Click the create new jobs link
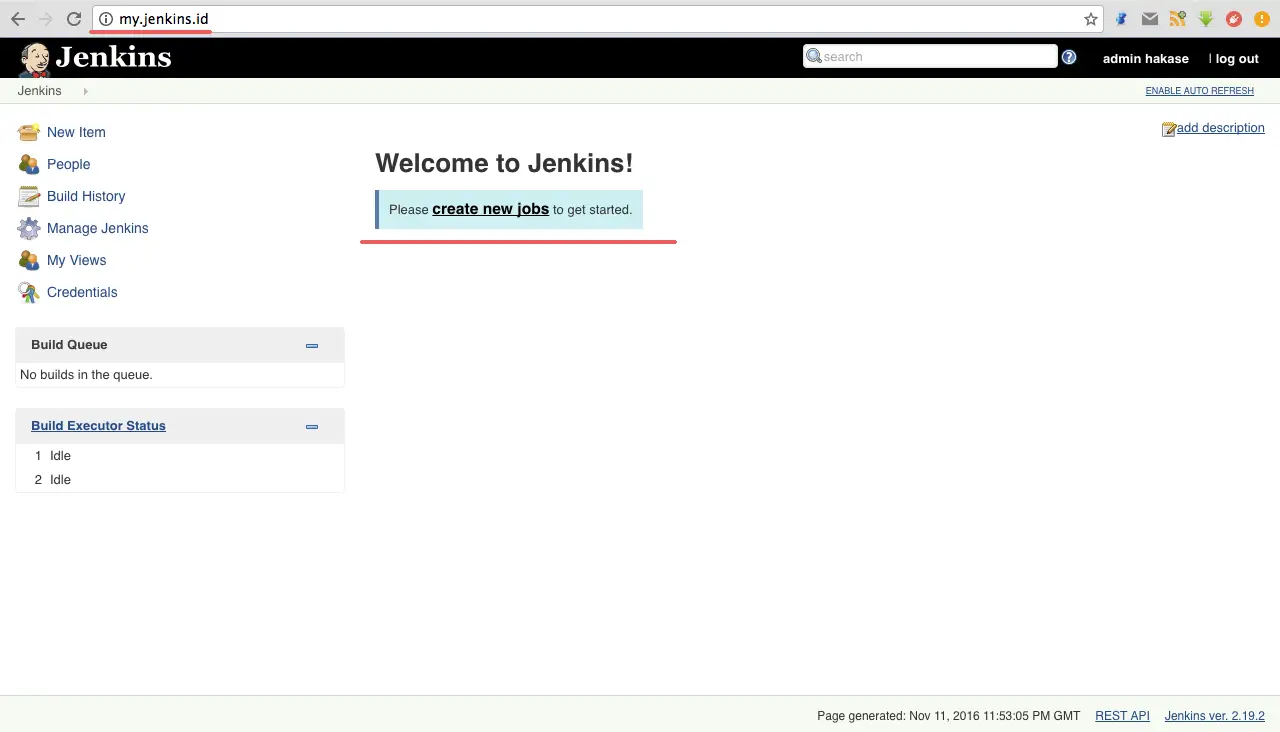Viewport: 1280px width, 732px height. pyautogui.click(x=490, y=209)
